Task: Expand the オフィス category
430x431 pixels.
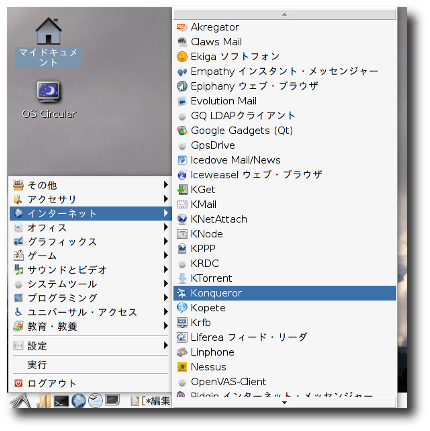Action: (x=90, y=228)
